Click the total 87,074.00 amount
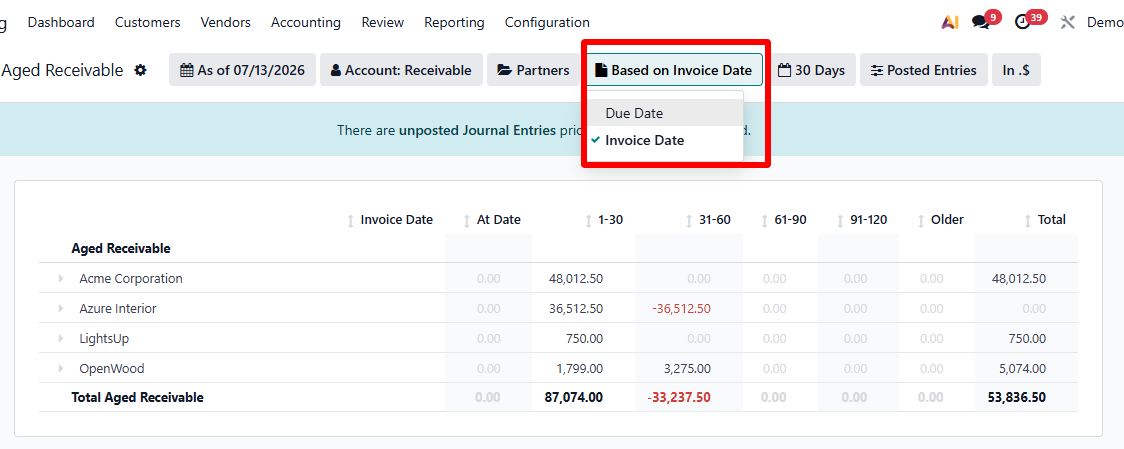Screen dimensions: 1124x449 coord(575,397)
